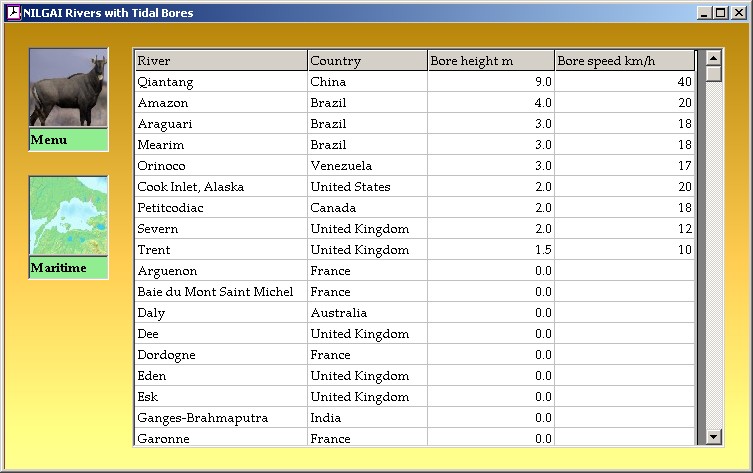Sort by the River column header
753x473 pixels.
(x=220, y=61)
